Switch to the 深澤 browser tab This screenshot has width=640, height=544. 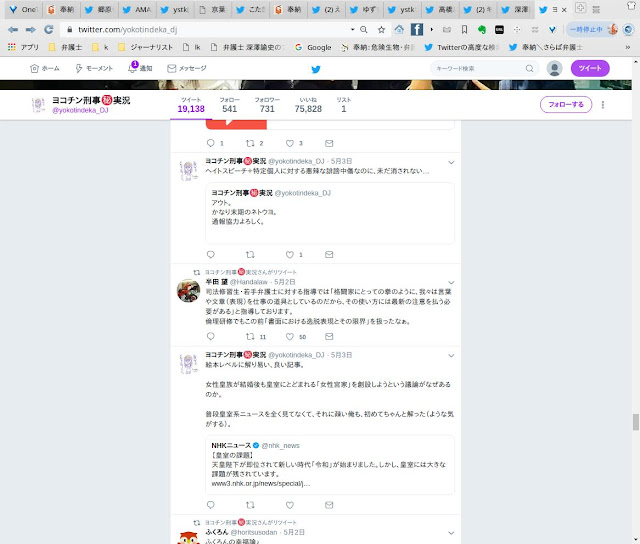tap(516, 10)
